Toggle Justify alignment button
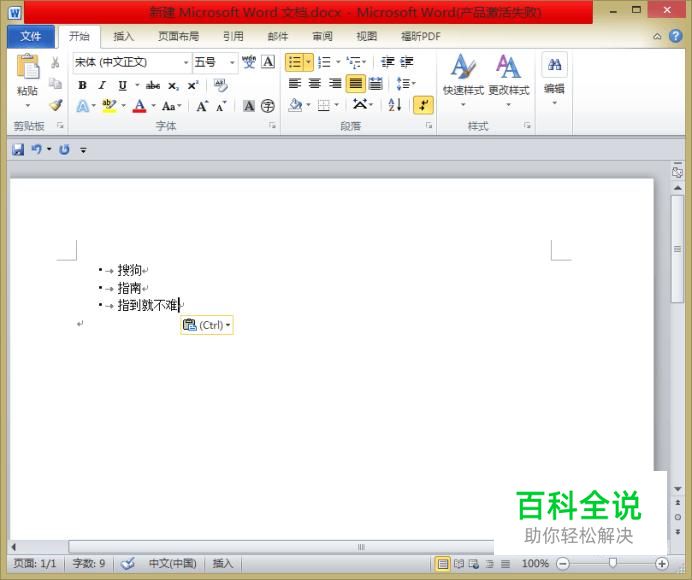This screenshot has width=692, height=580. 356,83
